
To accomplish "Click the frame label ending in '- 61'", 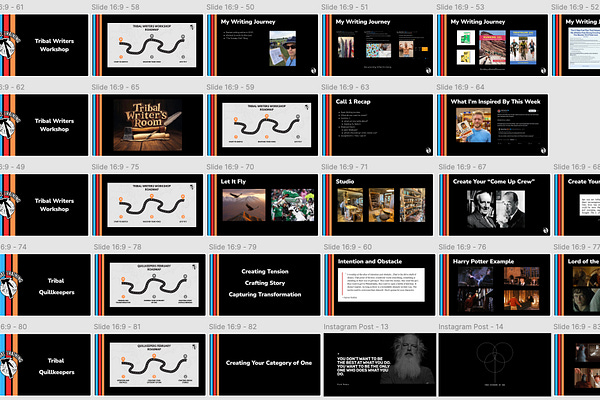I will [12, 7].
